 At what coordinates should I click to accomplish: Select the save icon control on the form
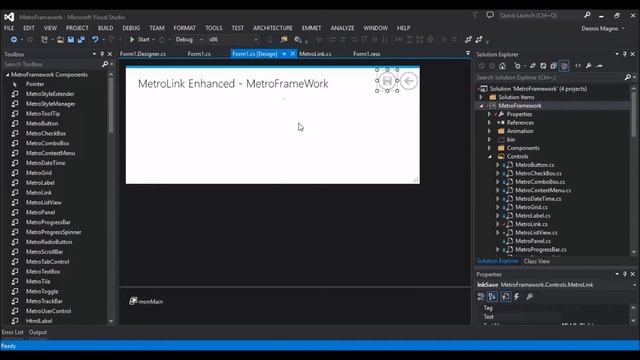pyautogui.click(x=387, y=80)
